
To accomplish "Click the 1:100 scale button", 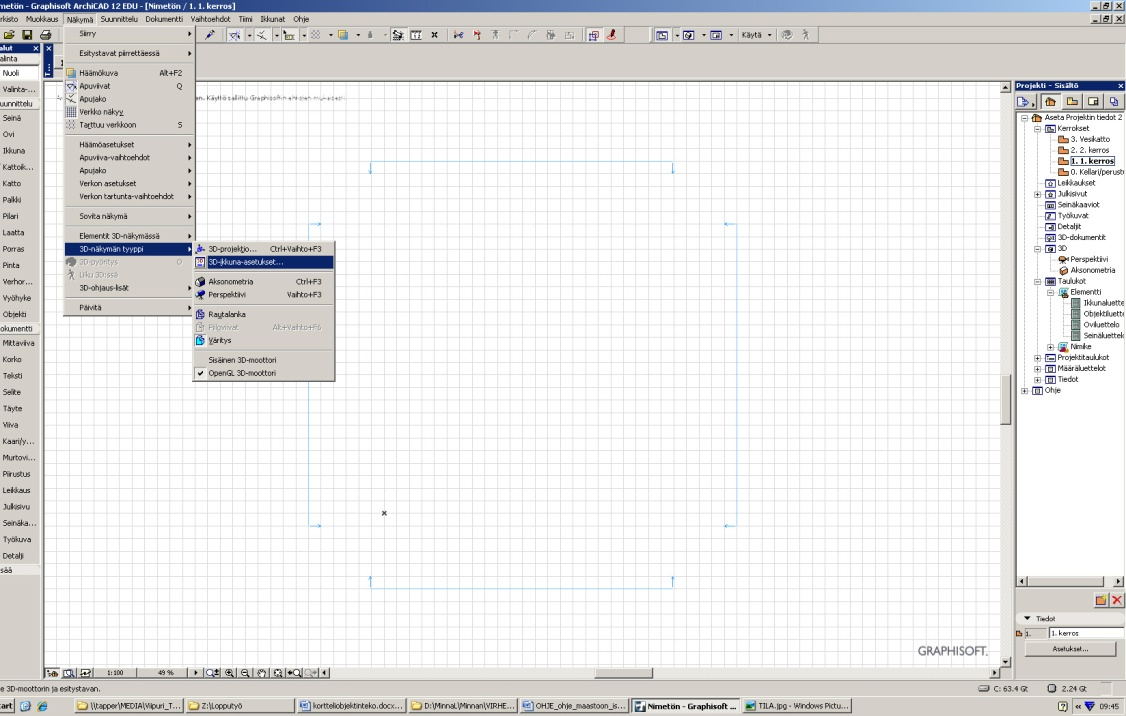I will tap(115, 673).
